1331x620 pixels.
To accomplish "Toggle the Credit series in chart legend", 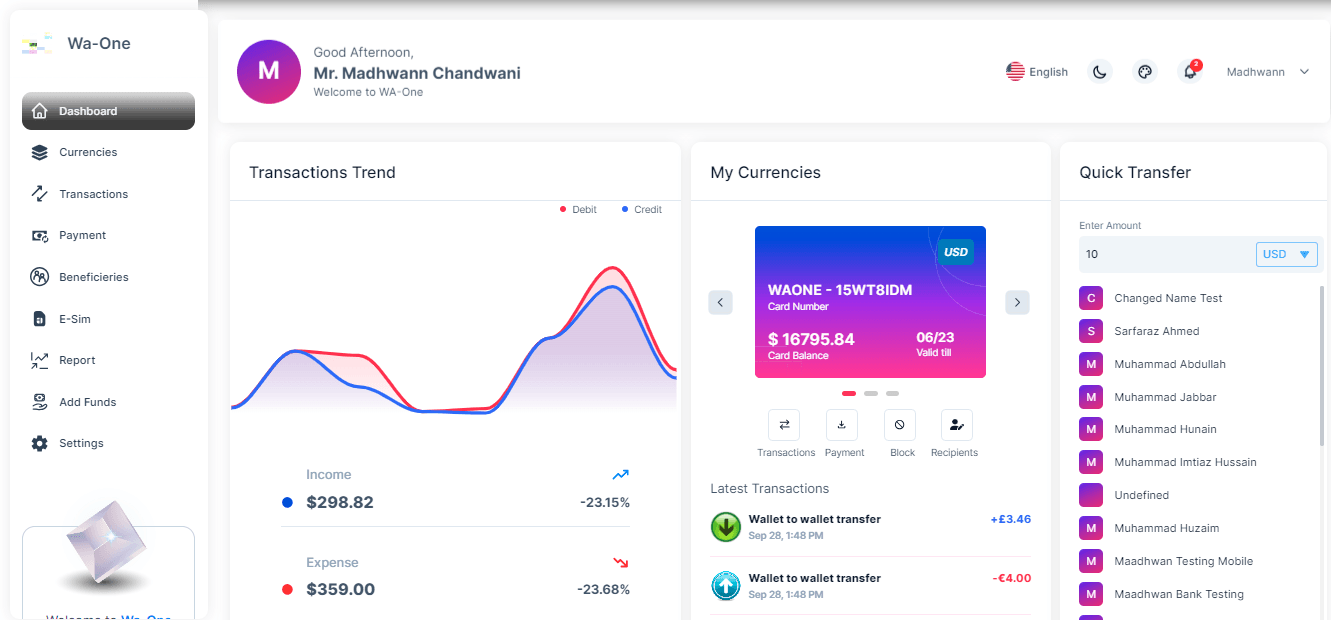I will (x=641, y=210).
